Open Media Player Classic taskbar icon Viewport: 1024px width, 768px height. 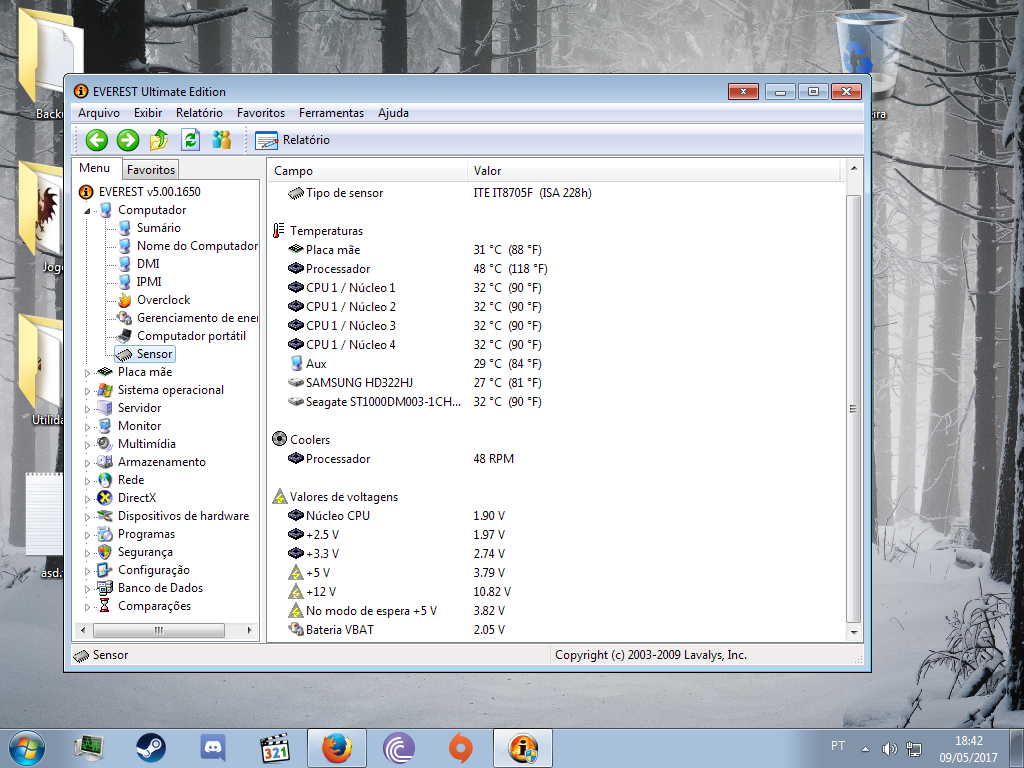(275, 748)
